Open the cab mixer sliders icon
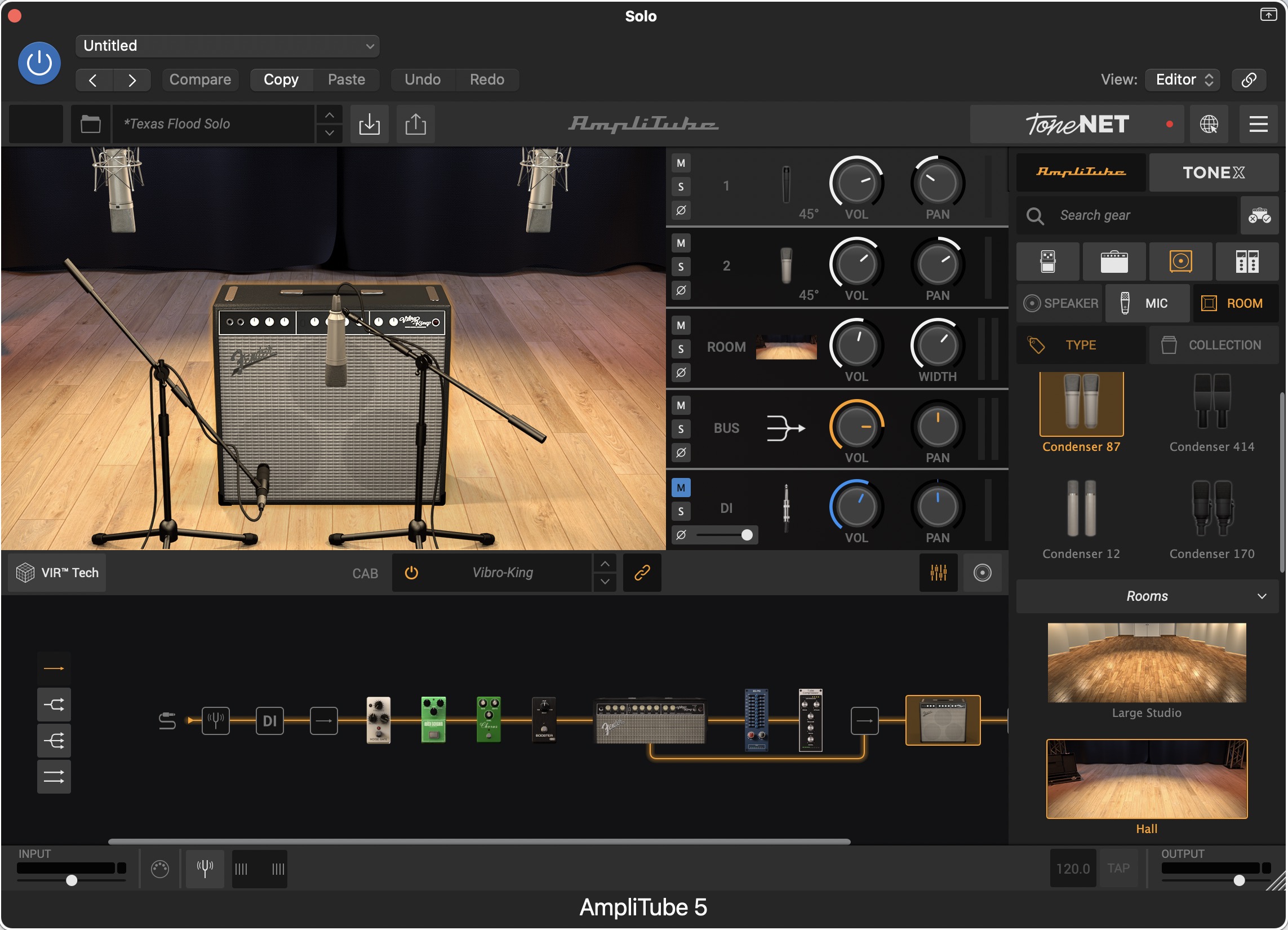The width and height of the screenshot is (1288, 930). [x=938, y=573]
